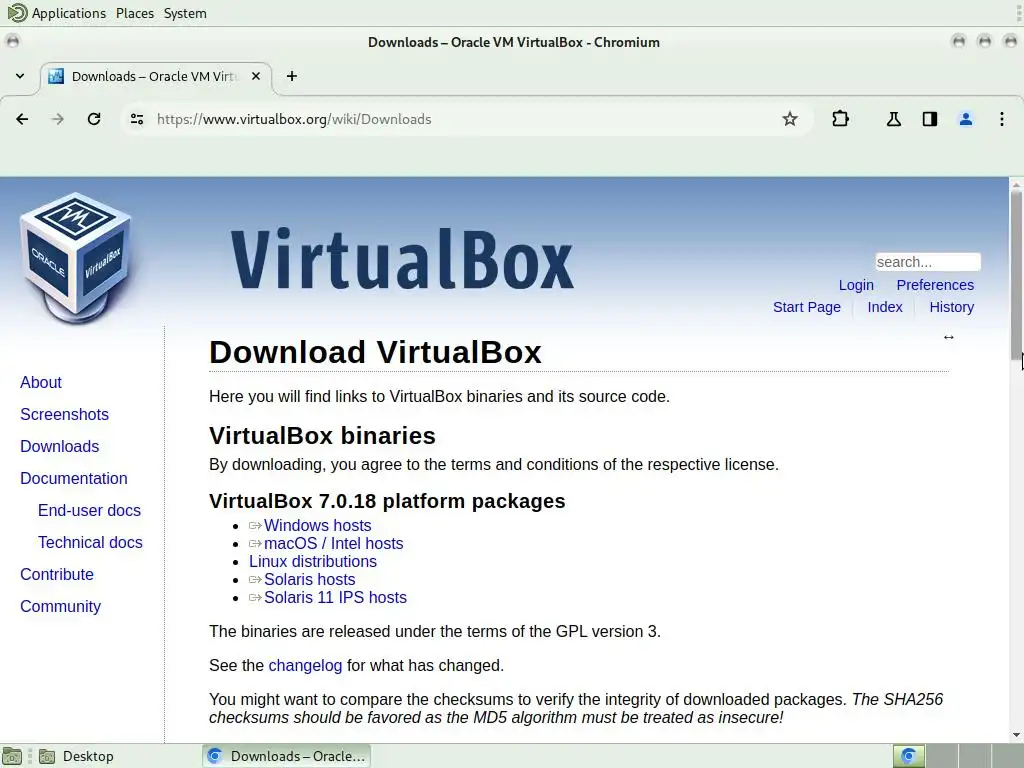The height and width of the screenshot is (768, 1024).
Task: Go to the Start Page link
Action: click(x=807, y=307)
